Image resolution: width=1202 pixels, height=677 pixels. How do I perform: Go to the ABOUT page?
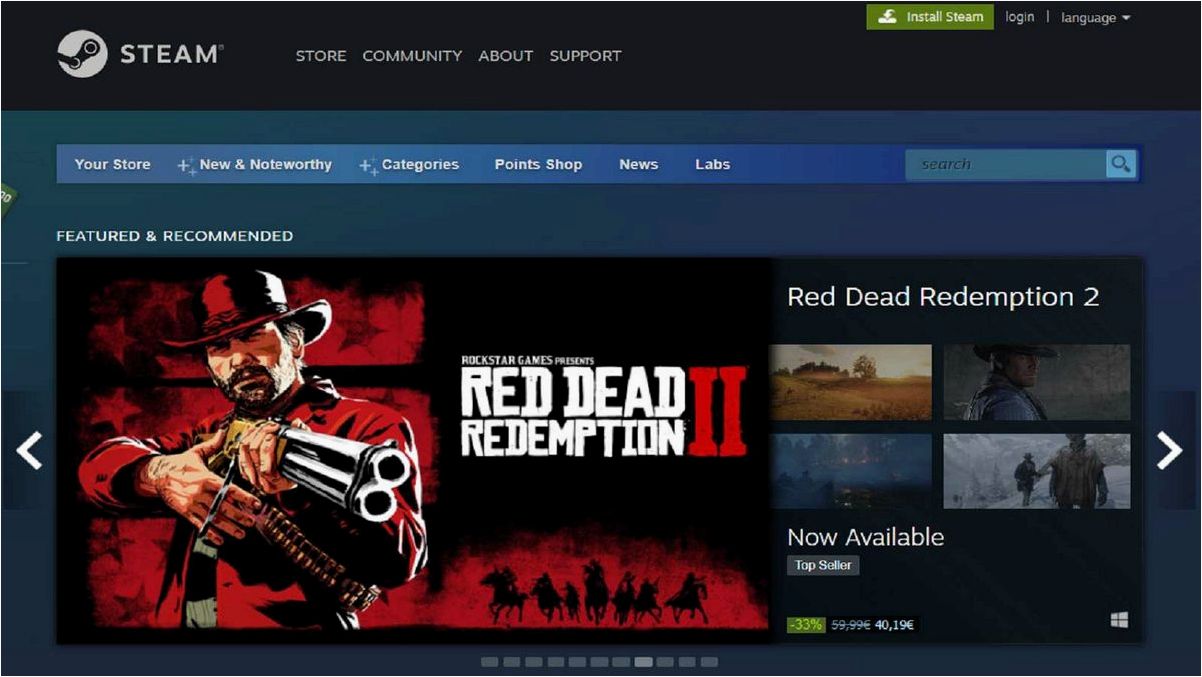click(x=505, y=56)
